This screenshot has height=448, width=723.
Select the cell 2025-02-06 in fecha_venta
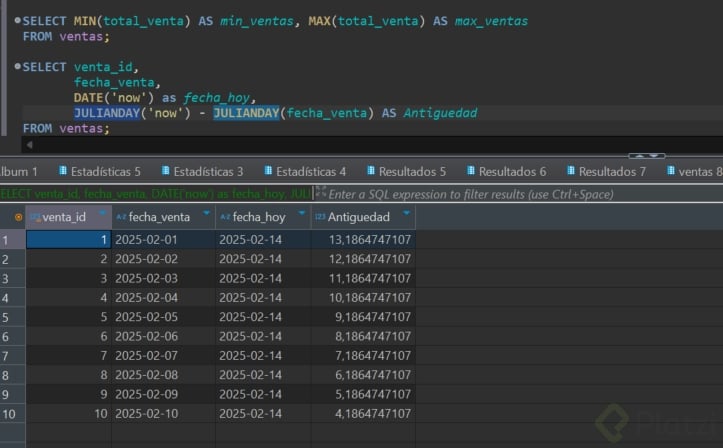coord(163,336)
